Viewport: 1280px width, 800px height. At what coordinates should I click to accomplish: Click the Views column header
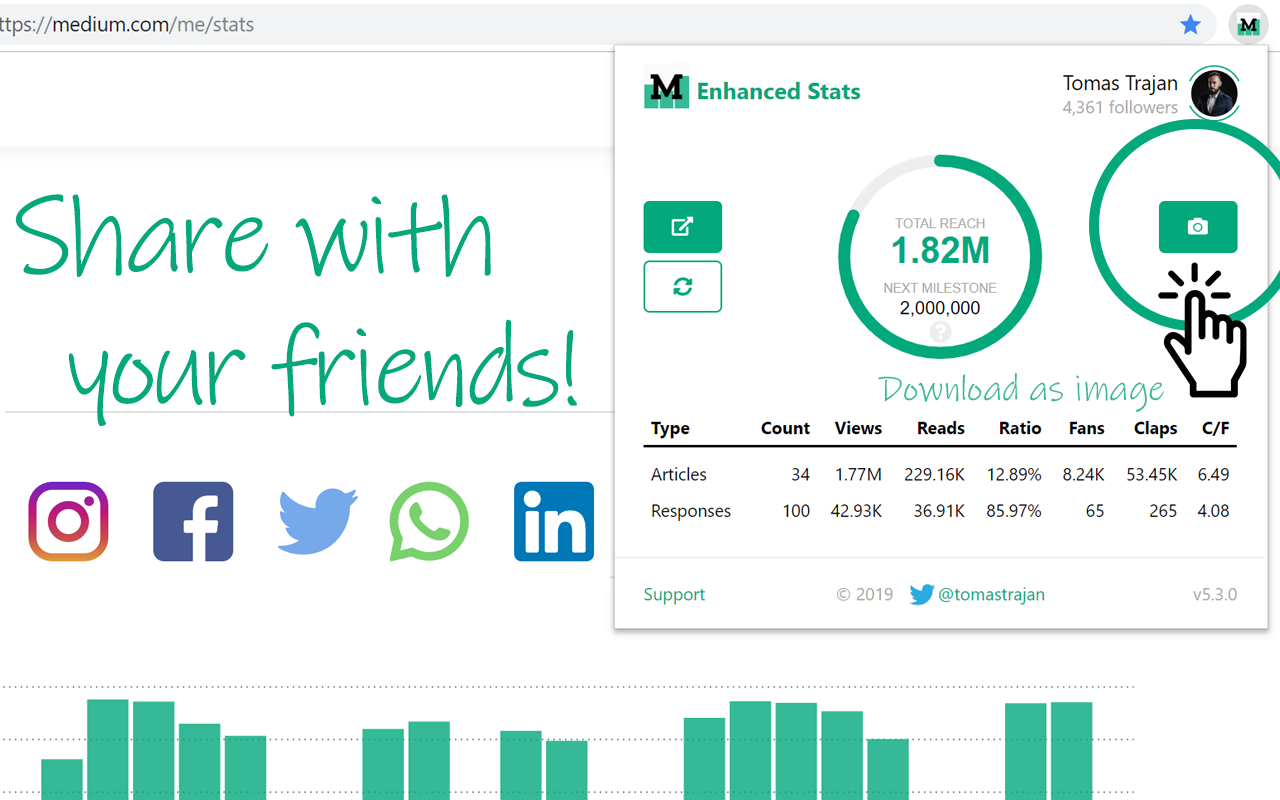[x=858, y=428]
